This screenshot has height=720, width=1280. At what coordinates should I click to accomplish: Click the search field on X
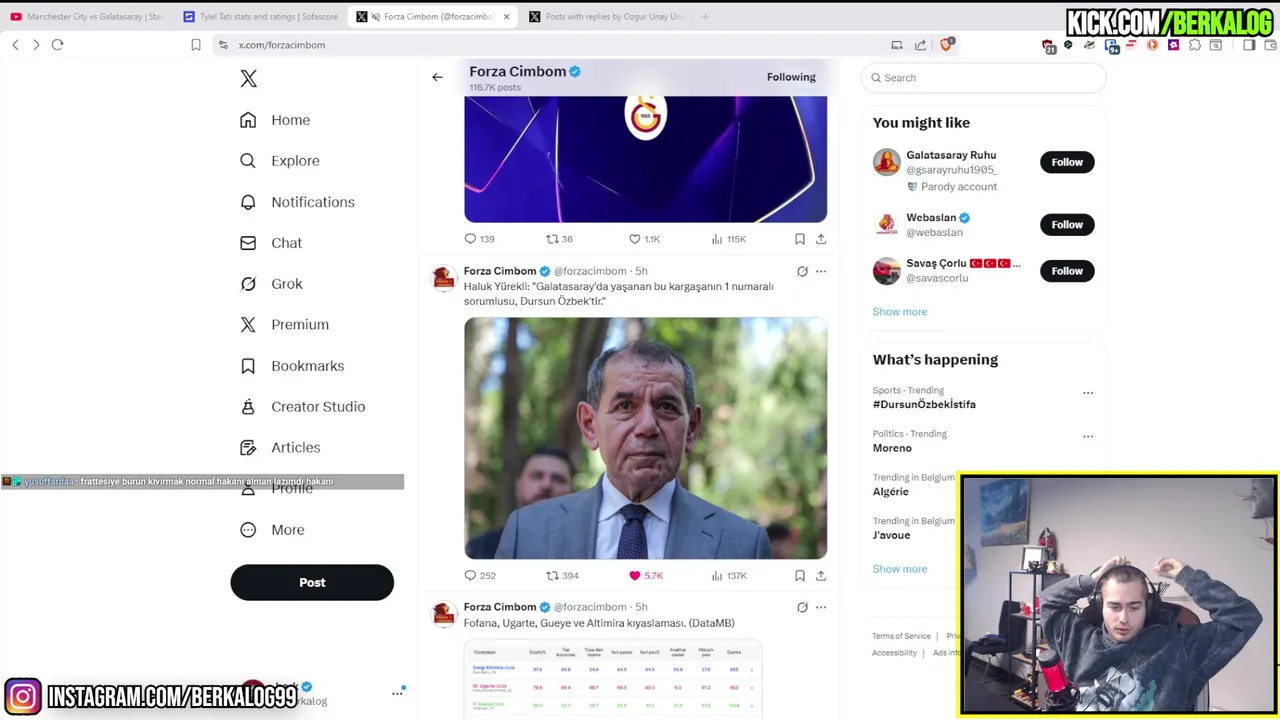click(x=984, y=78)
